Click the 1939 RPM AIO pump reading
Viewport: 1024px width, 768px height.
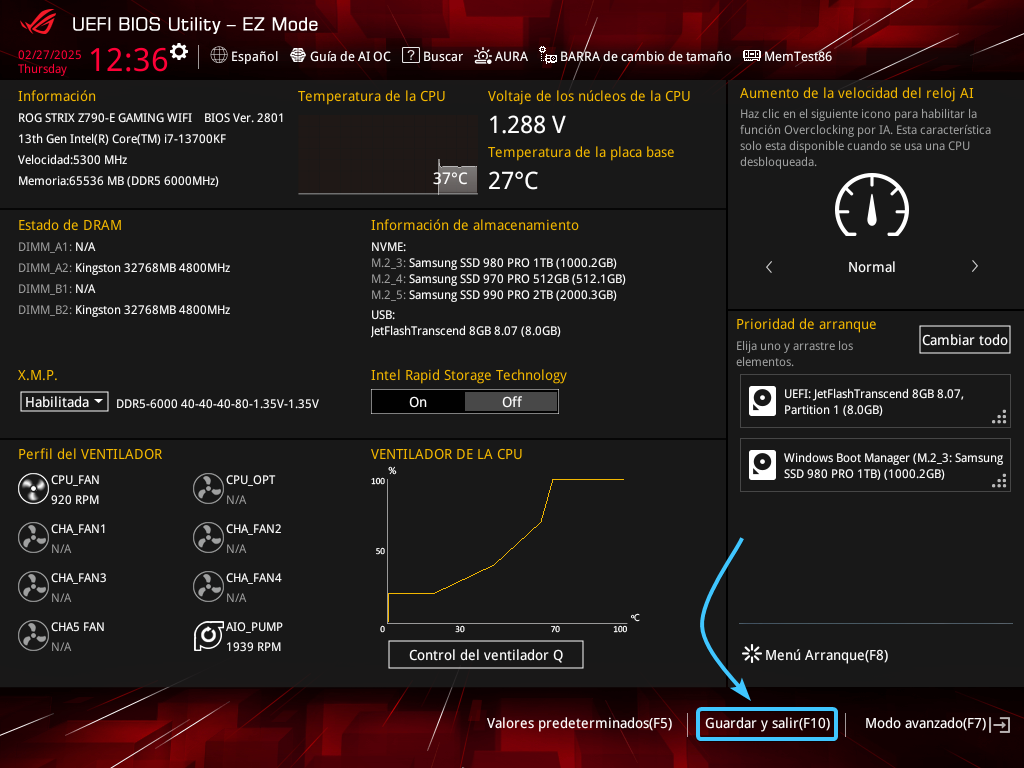253,647
